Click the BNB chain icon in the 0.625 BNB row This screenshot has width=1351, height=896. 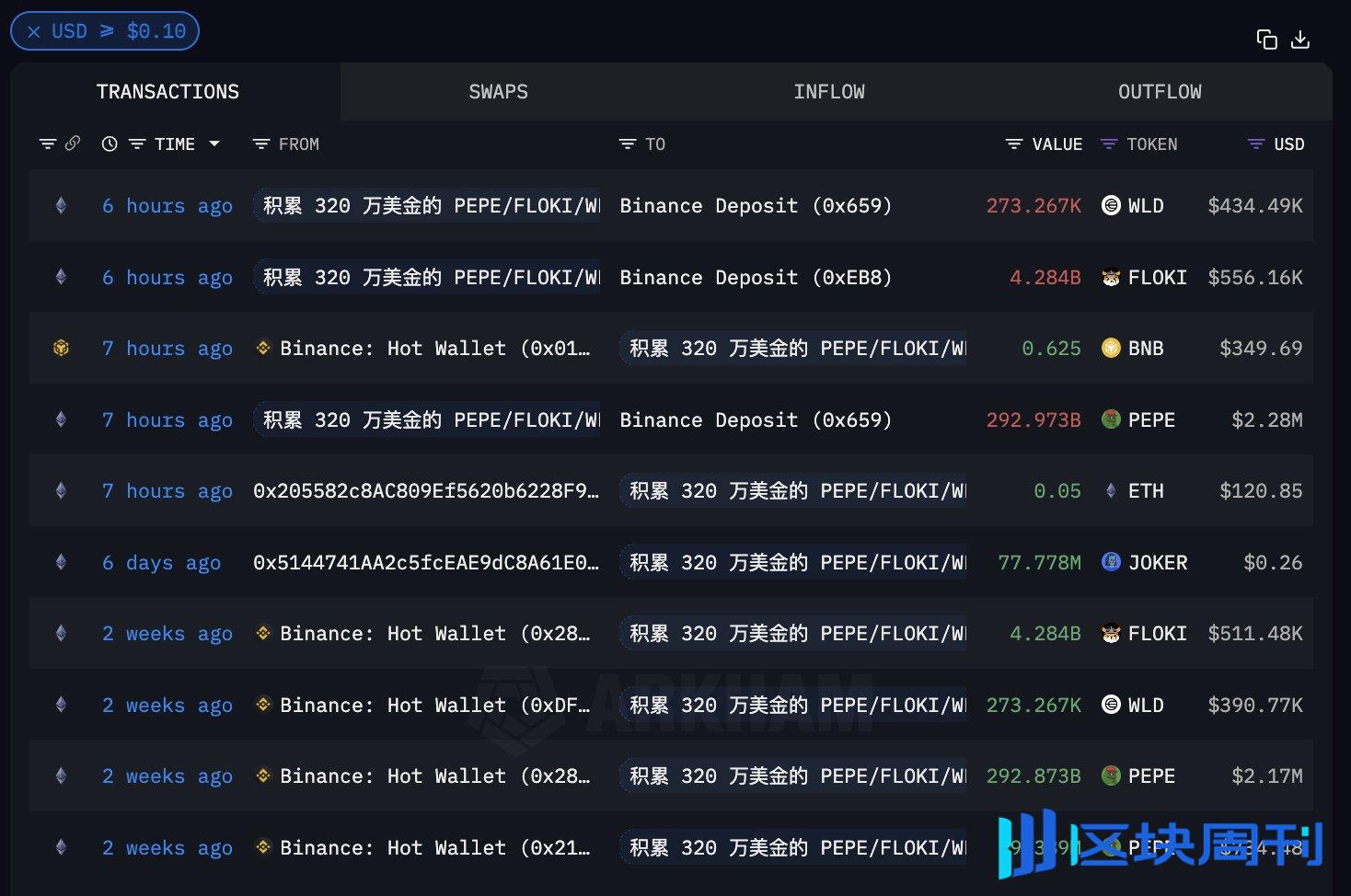click(x=61, y=348)
